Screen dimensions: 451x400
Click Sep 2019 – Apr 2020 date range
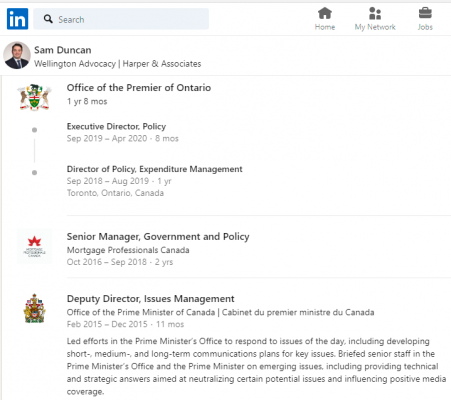pos(107,138)
